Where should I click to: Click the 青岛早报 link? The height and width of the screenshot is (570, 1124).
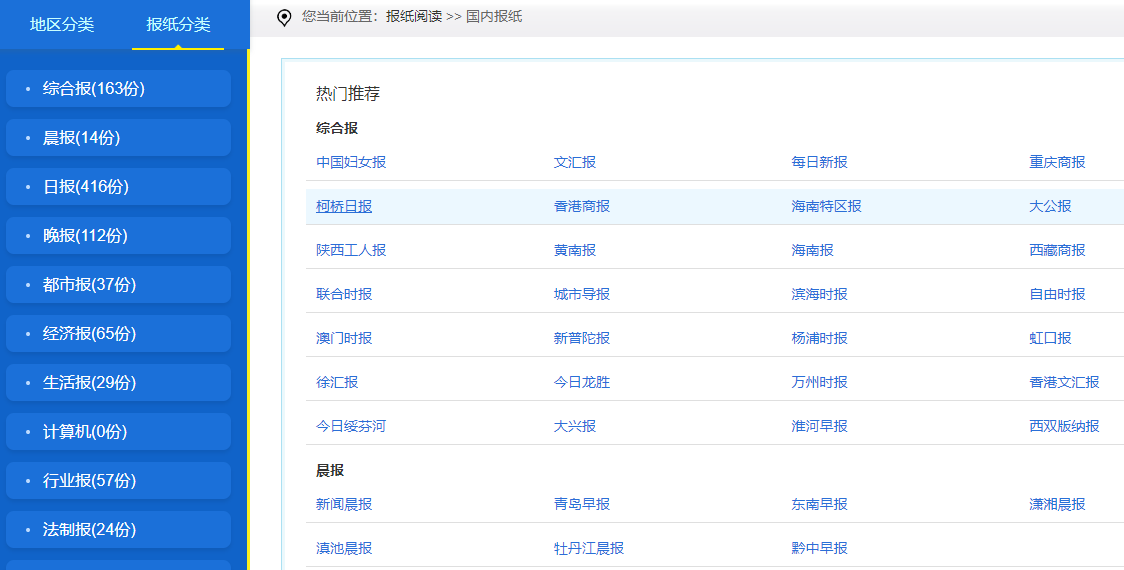pos(582,504)
